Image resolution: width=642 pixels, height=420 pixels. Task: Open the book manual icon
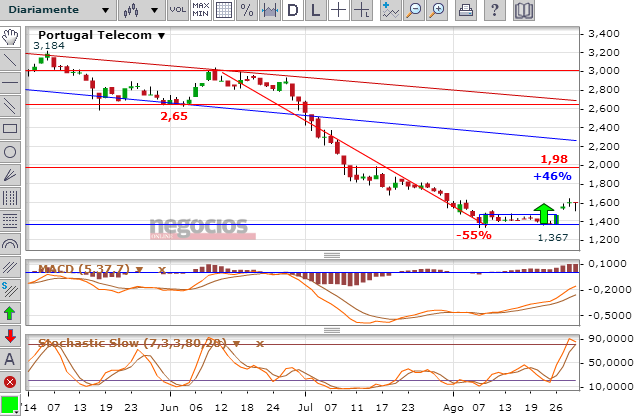[524, 10]
